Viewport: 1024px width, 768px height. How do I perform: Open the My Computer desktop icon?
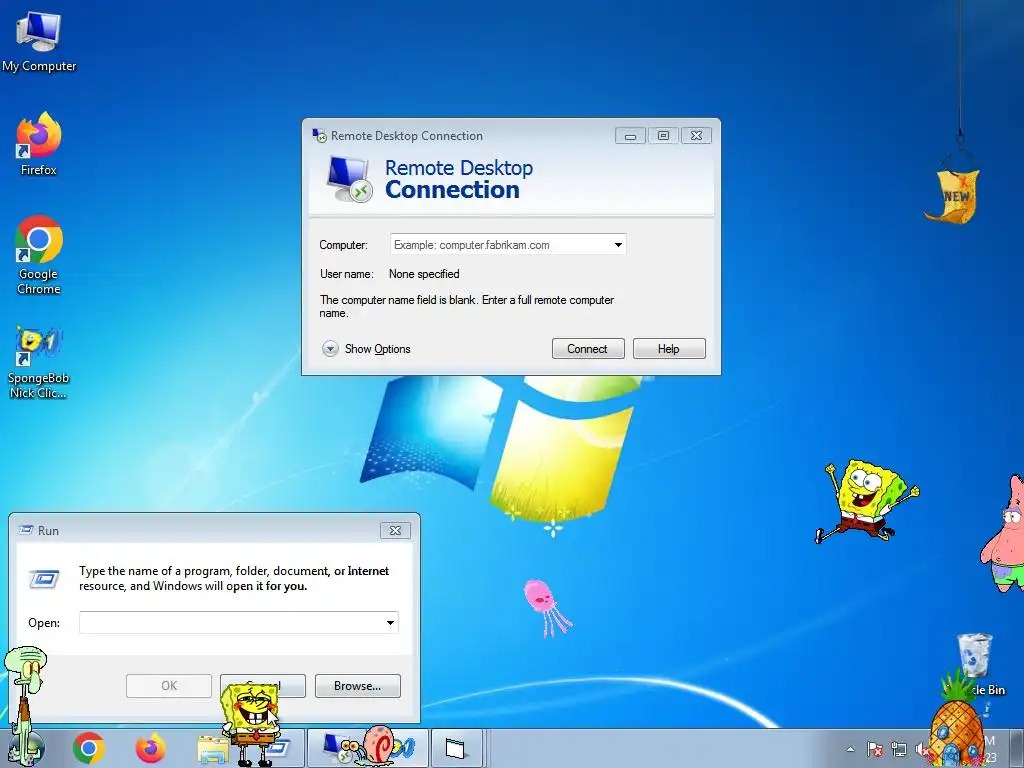[39, 42]
